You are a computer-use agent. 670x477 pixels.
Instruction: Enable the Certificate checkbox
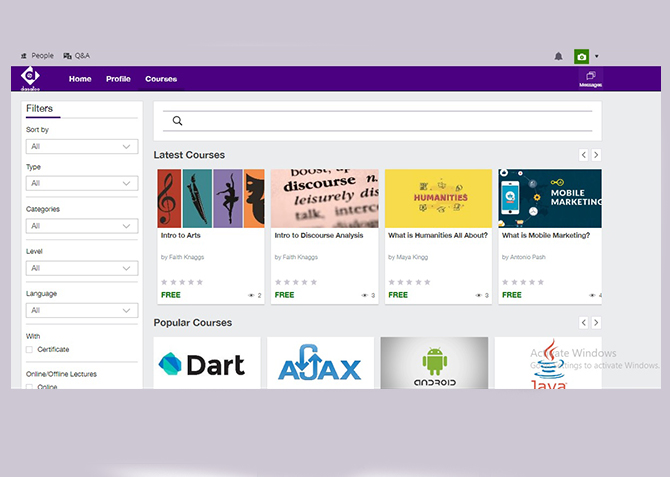click(29, 350)
